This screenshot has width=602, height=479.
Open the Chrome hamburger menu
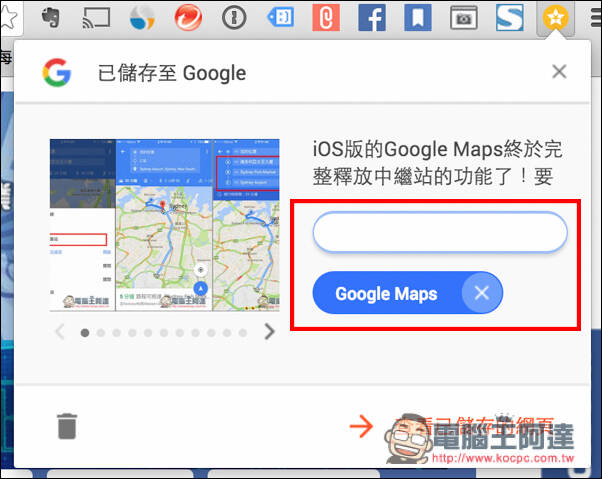596,18
